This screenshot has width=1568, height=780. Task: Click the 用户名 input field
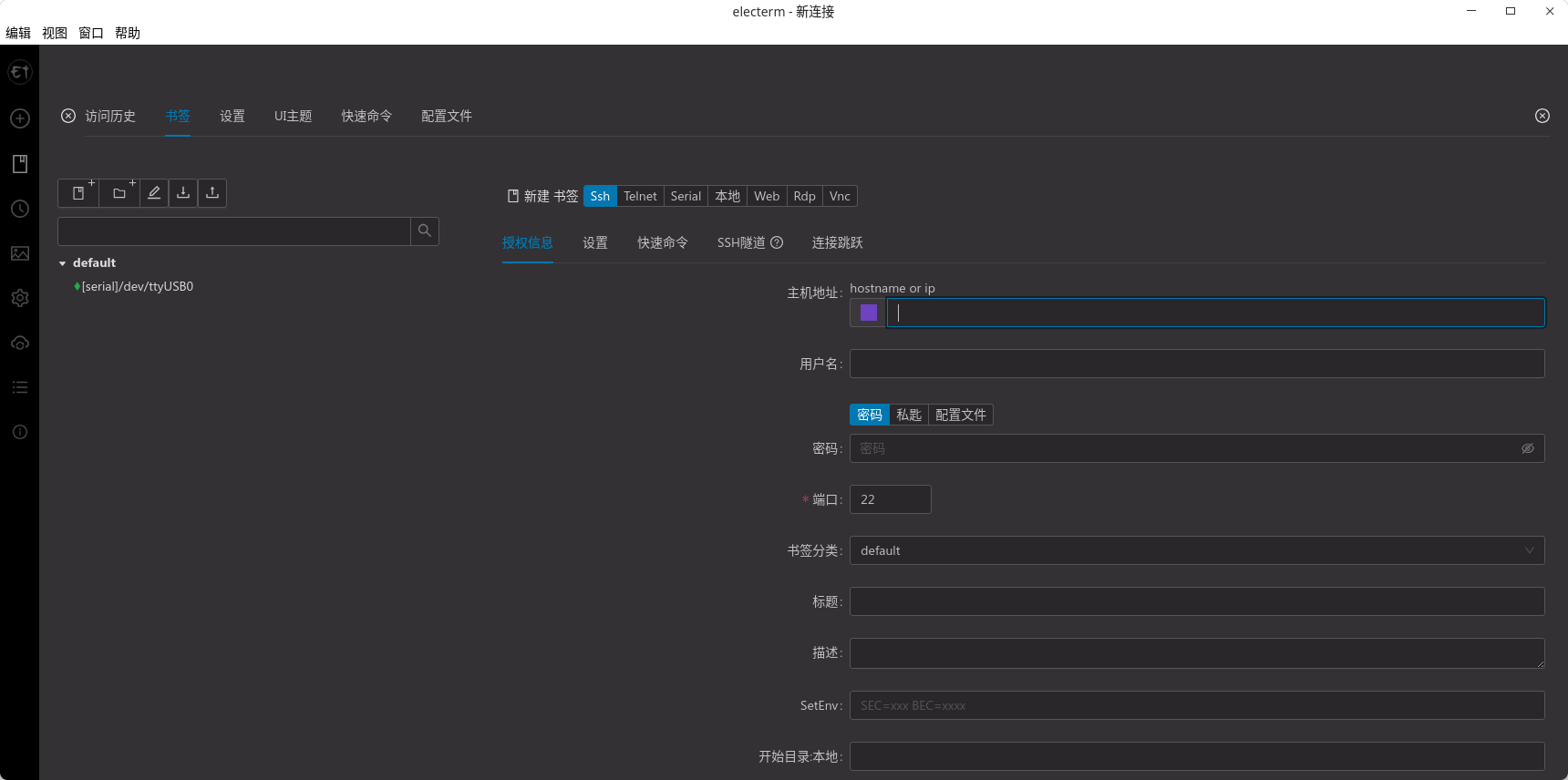(1196, 364)
